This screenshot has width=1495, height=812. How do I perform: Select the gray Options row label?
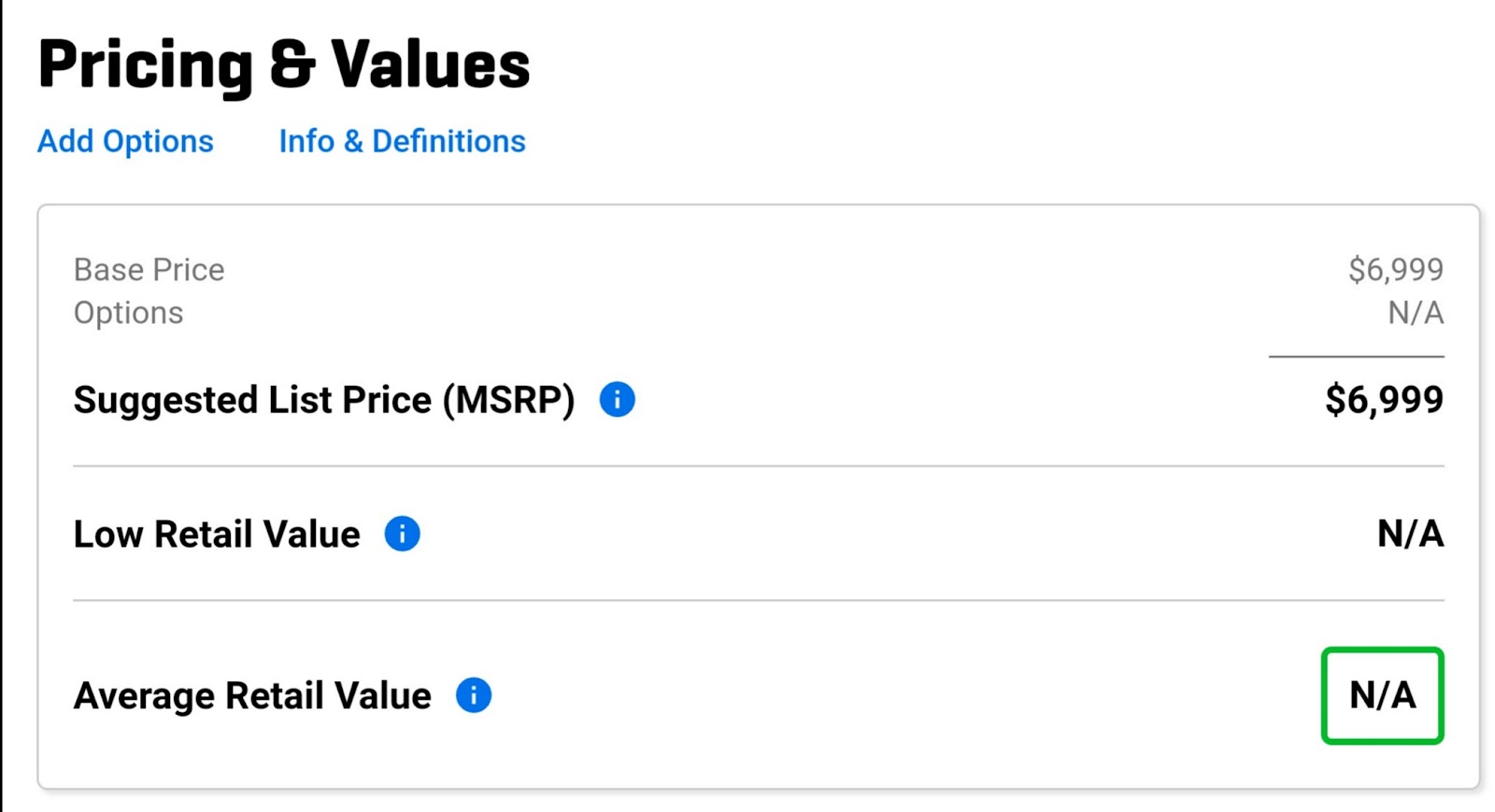tap(129, 313)
